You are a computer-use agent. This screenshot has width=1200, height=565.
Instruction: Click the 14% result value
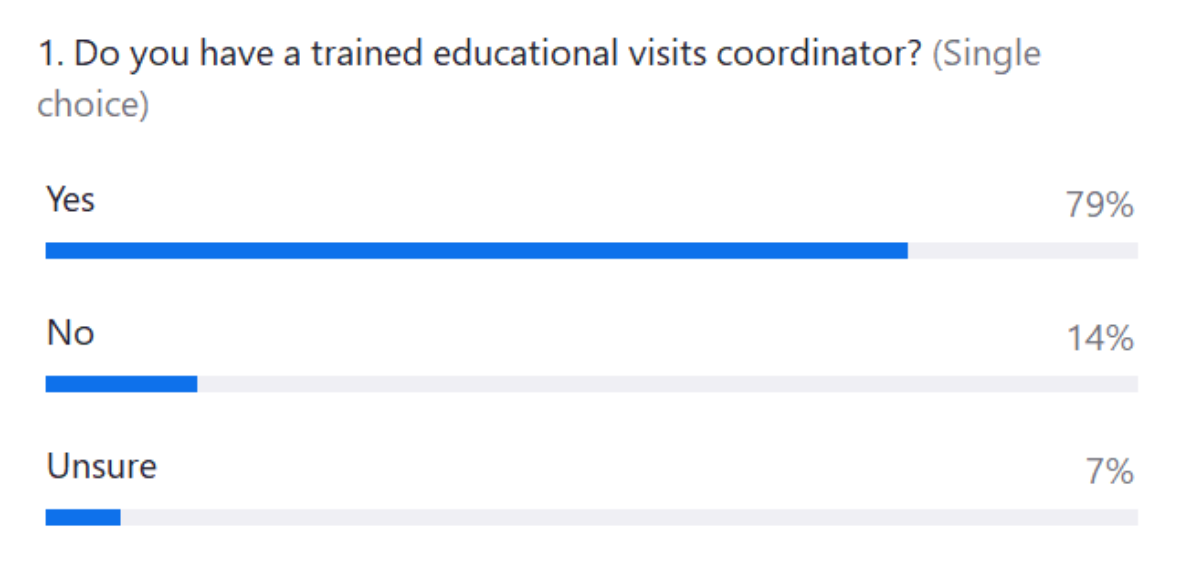(1099, 340)
